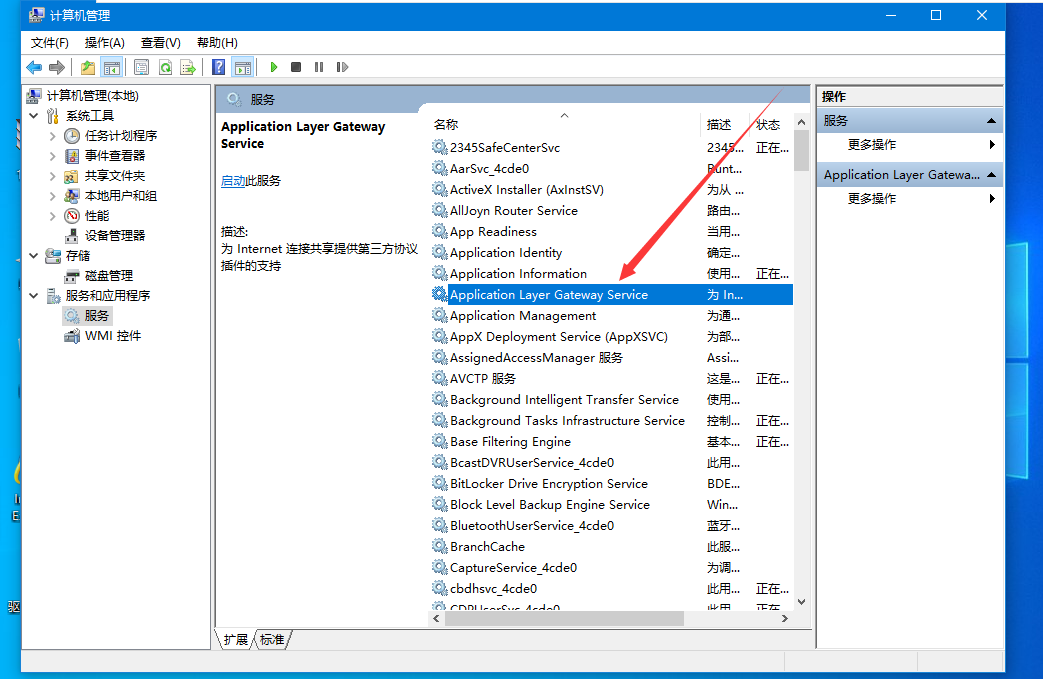Image resolution: width=1043 pixels, height=679 pixels.
Task: Click the properties dialog toolbar icon
Action: coord(141,67)
